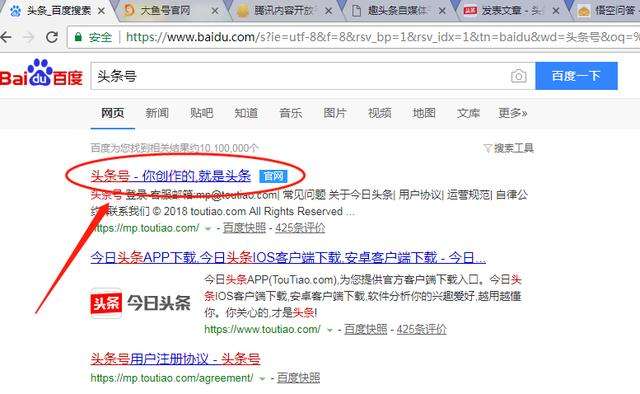
Task: Close the 发表文章 tab
Action: pyautogui.click(x=556, y=11)
